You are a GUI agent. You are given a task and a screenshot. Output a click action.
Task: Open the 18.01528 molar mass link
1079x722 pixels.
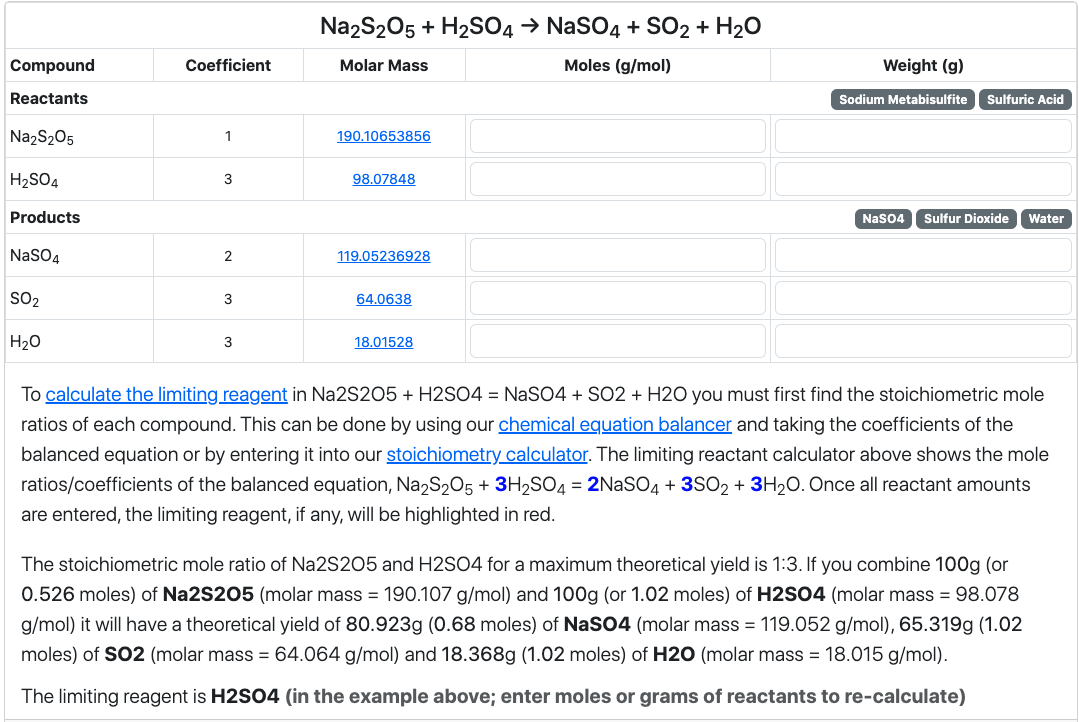coord(384,342)
